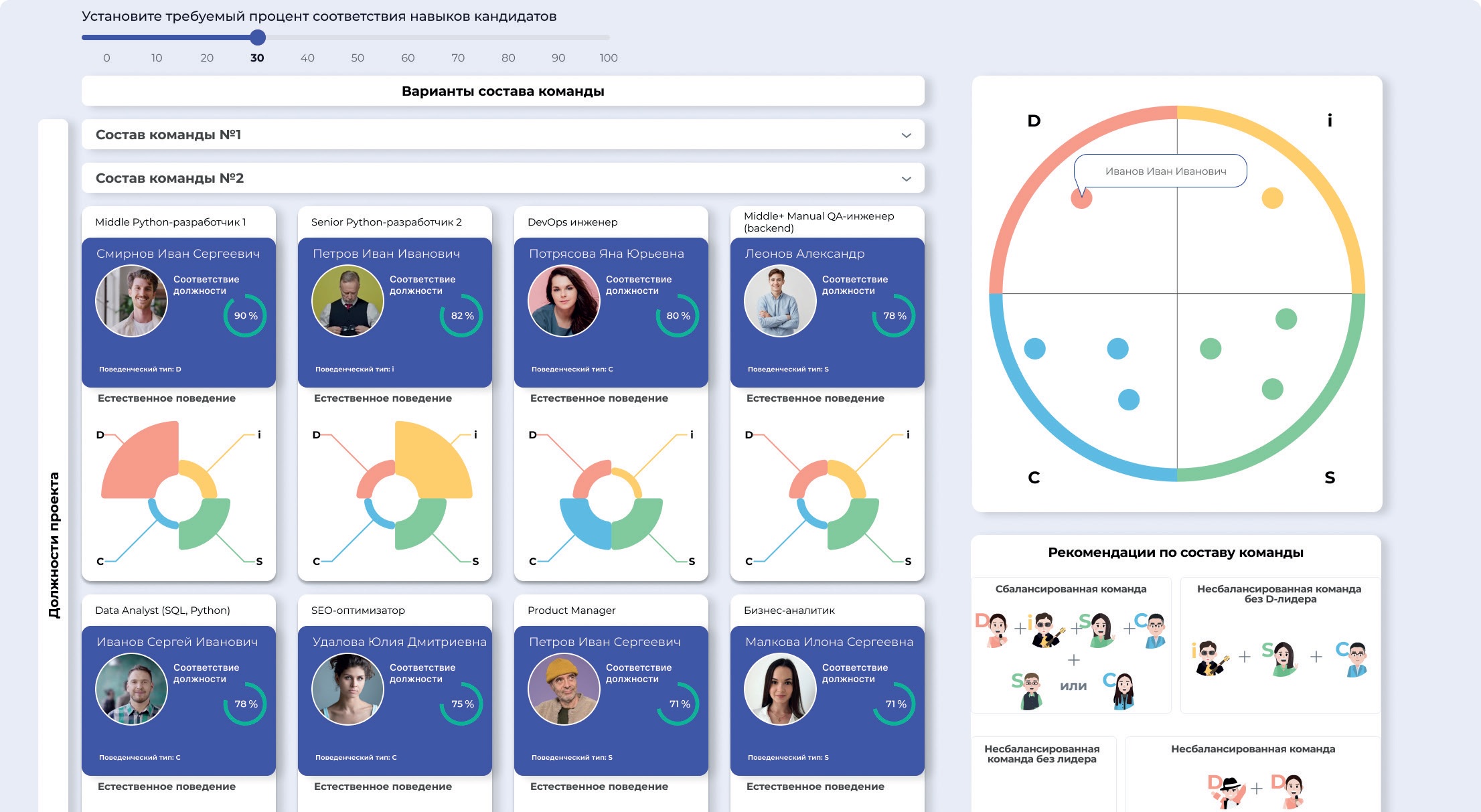The width and height of the screenshot is (1481, 812).
Task: Expand the Состав команды №2 chevron
Action: click(x=906, y=179)
